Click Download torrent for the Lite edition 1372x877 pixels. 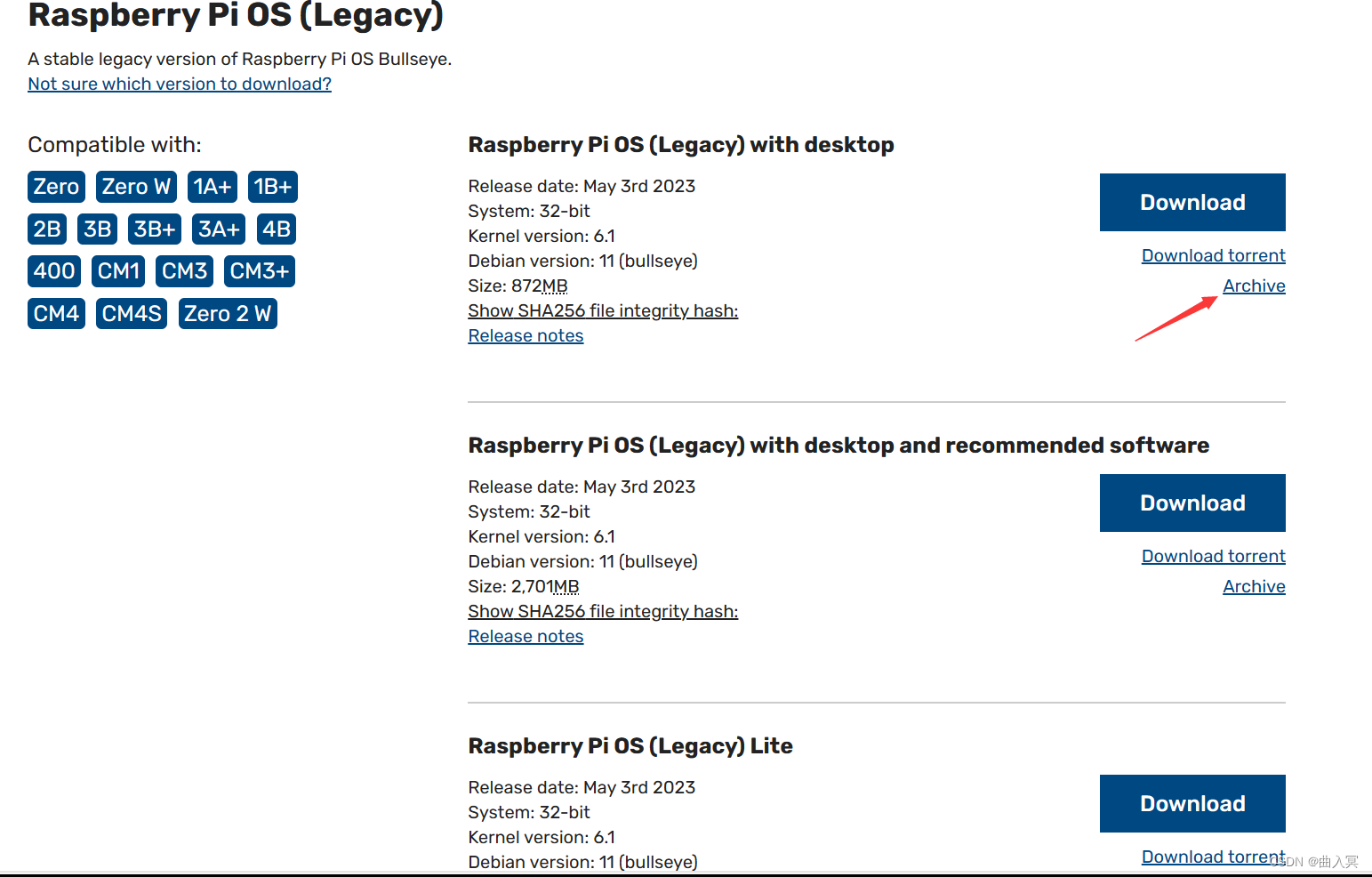pos(1213,856)
